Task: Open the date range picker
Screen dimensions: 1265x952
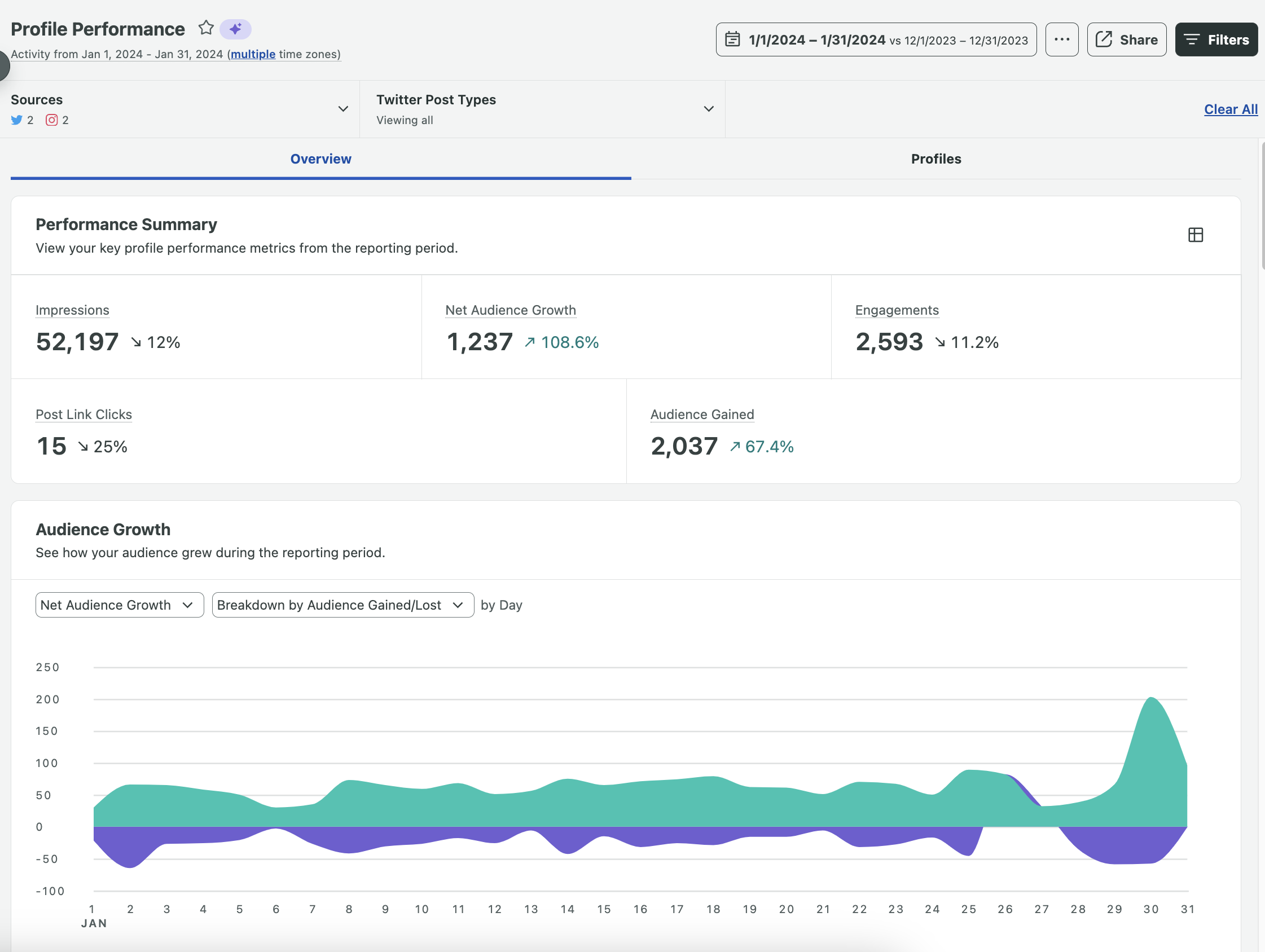Action: pyautogui.click(x=876, y=39)
